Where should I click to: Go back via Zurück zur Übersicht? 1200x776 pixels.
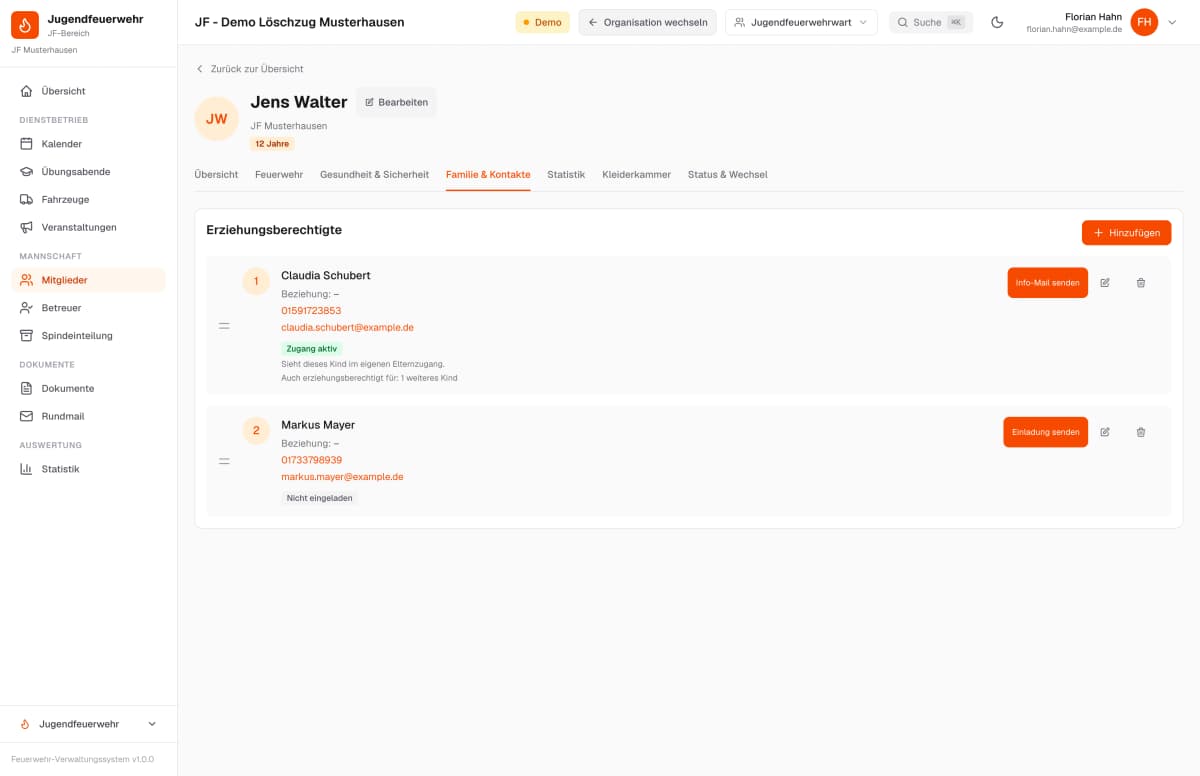coord(249,69)
